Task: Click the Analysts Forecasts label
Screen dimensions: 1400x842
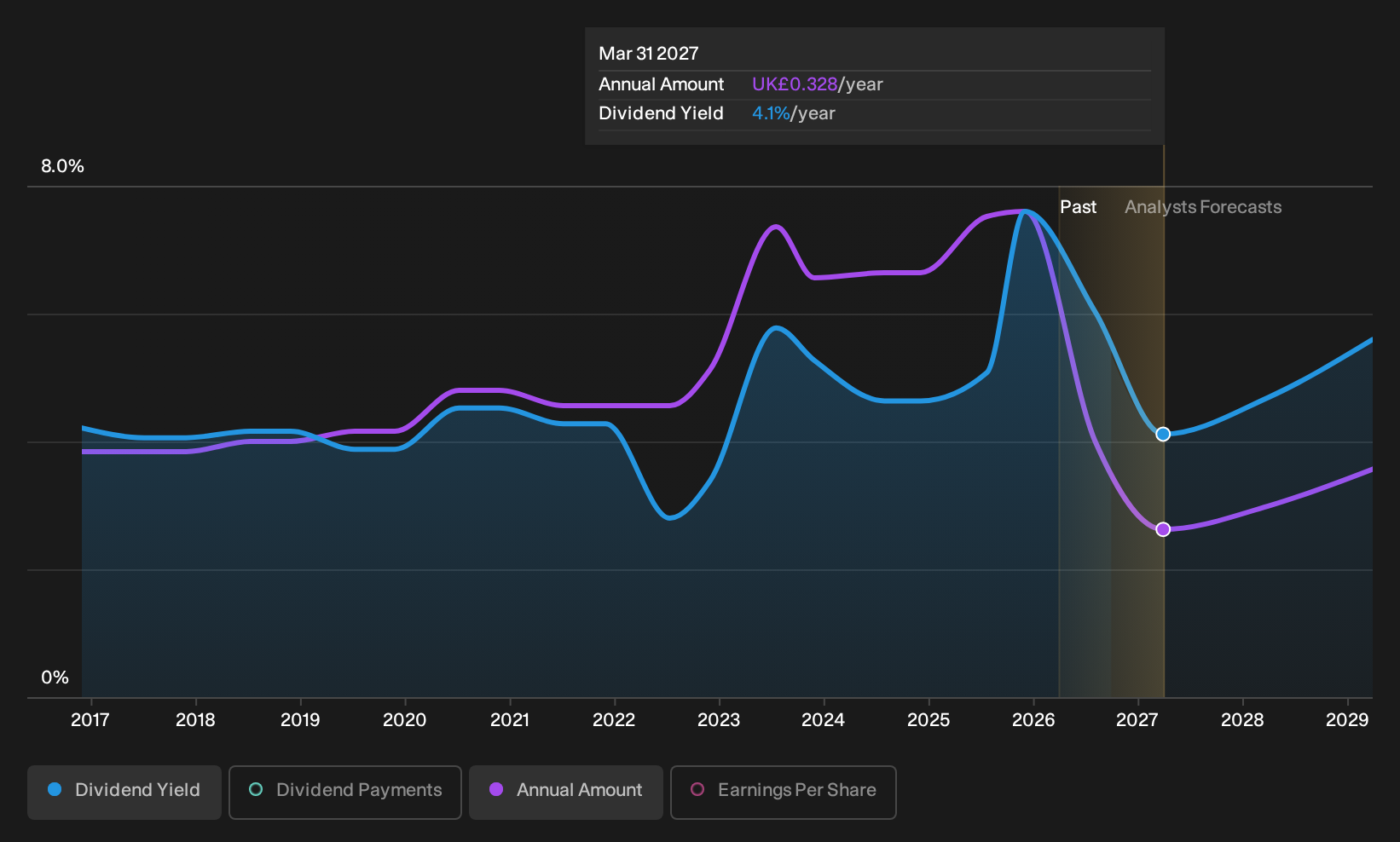Action: click(1203, 207)
